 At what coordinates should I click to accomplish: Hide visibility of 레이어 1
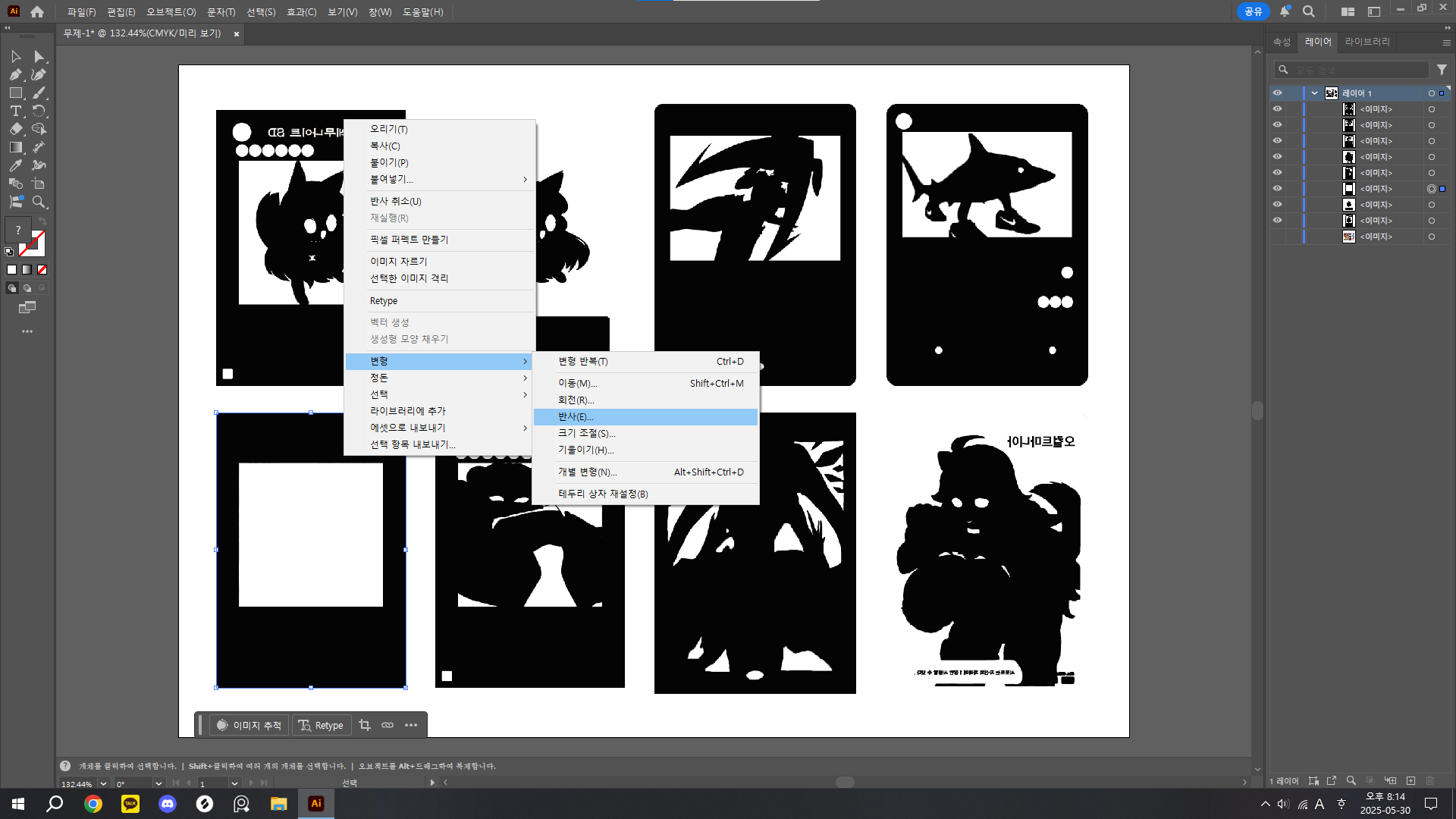click(1278, 93)
